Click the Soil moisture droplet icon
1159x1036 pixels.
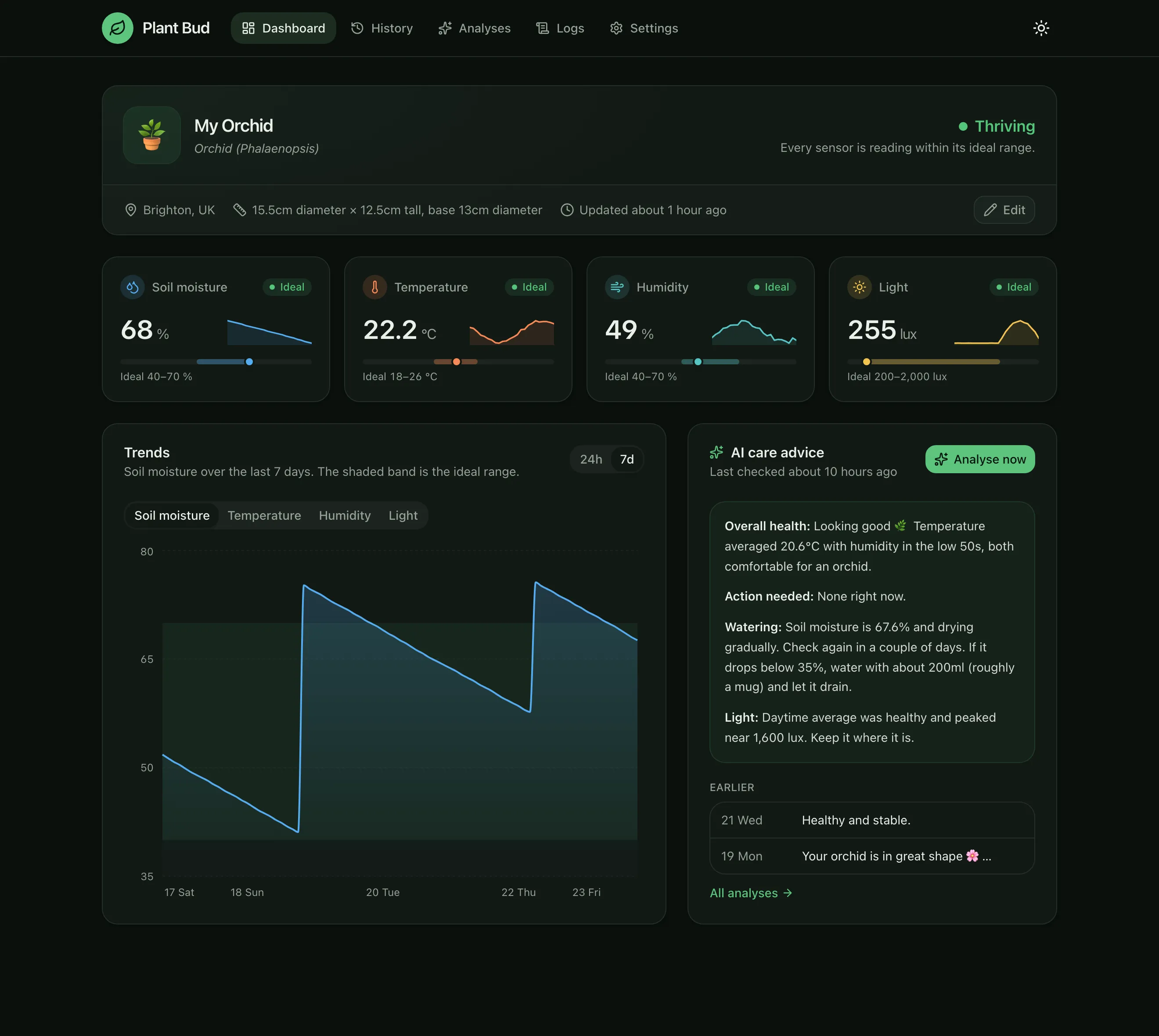(133, 288)
